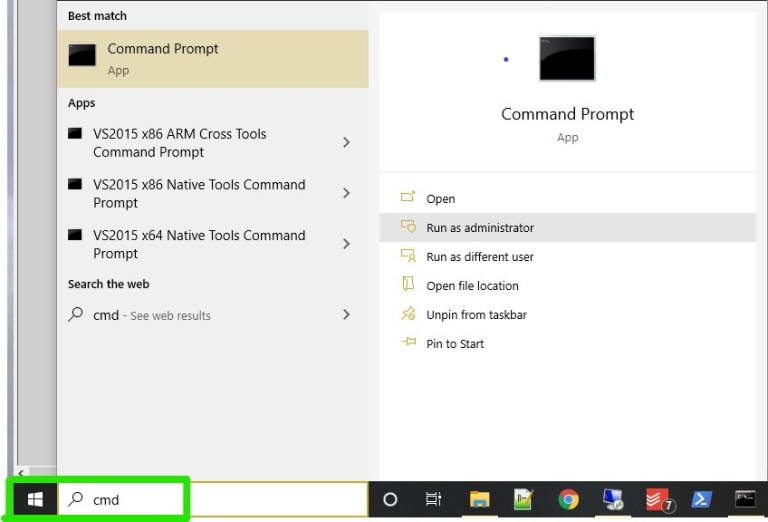Open the Todoist taskbar icon with badge 7
The height and width of the screenshot is (522, 768).
659,499
